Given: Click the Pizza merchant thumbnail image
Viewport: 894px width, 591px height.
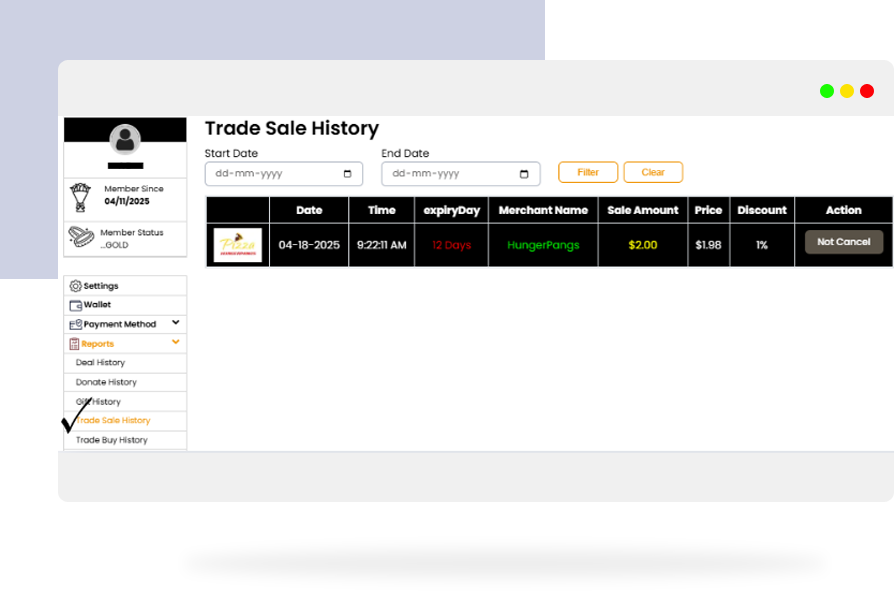Looking at the screenshot, I should (238, 245).
